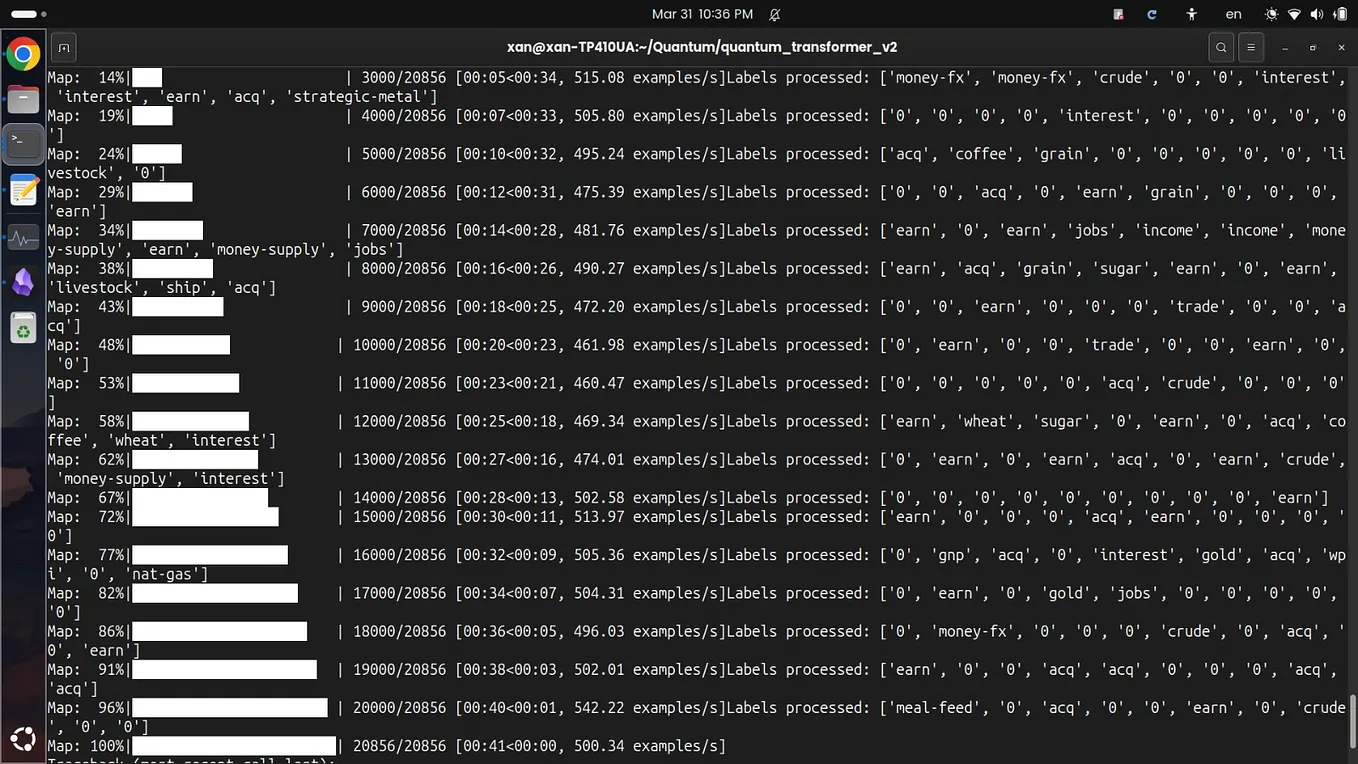Click the screenshot indicator icon in the top bar
The height and width of the screenshot is (764, 1358).
tap(1117, 14)
